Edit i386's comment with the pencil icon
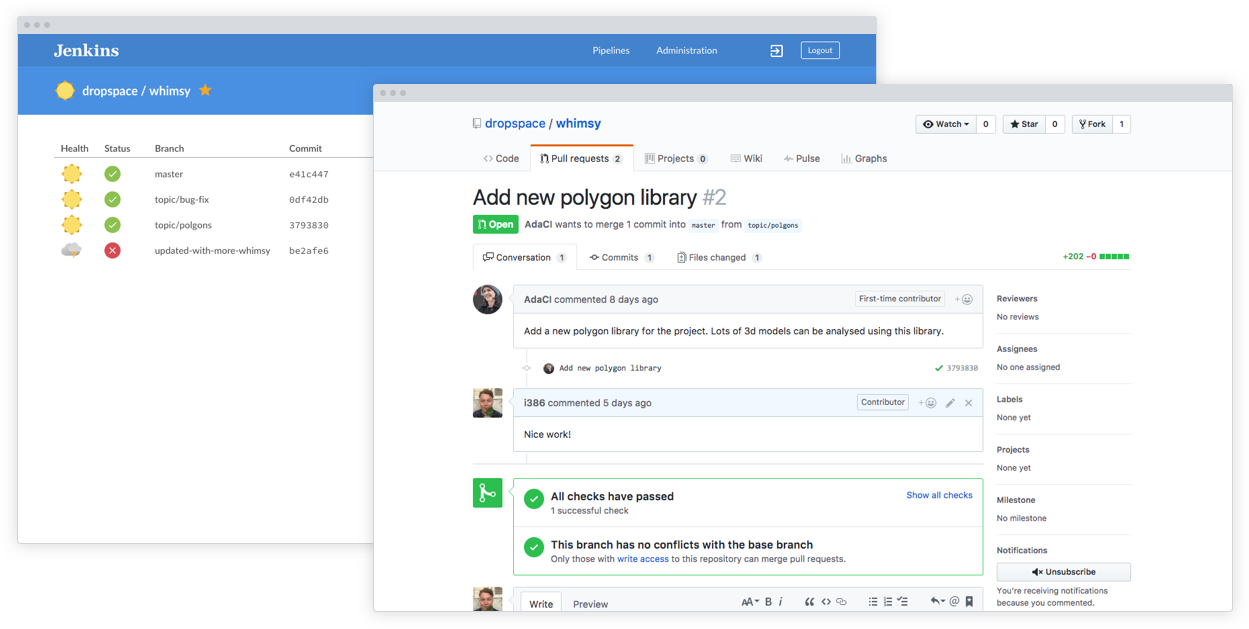Screen dimensions: 1249x629 950,402
